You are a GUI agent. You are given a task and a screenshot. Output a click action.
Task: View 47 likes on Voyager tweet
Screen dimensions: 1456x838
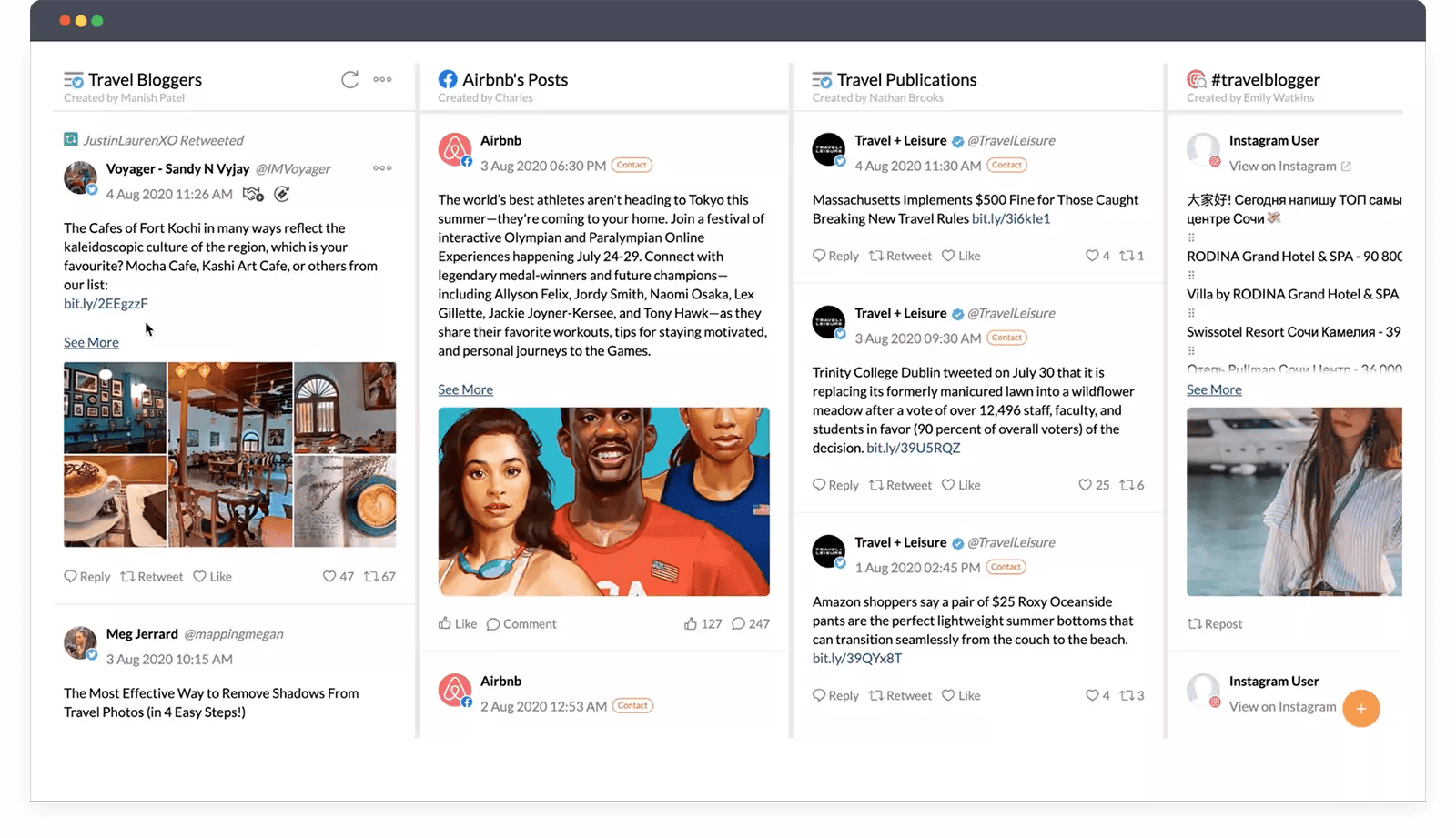click(x=339, y=577)
